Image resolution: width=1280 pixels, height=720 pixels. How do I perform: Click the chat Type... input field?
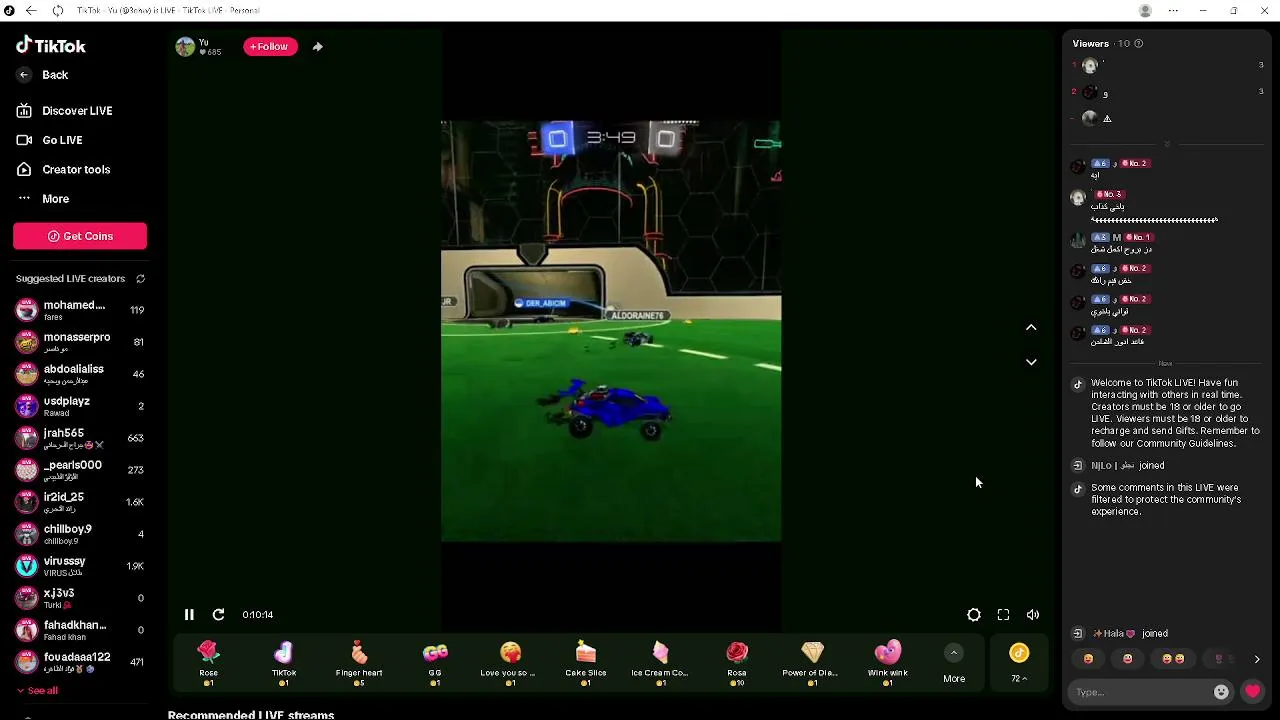1142,692
